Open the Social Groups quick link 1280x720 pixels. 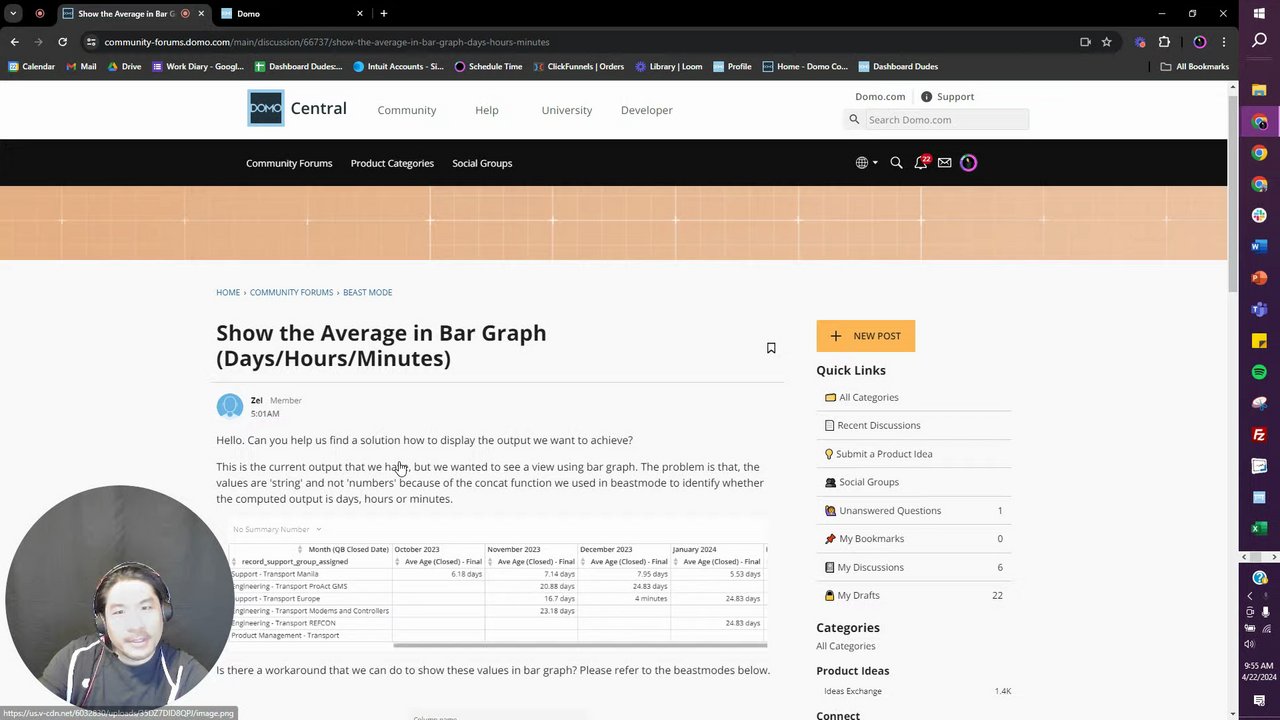[868, 482]
